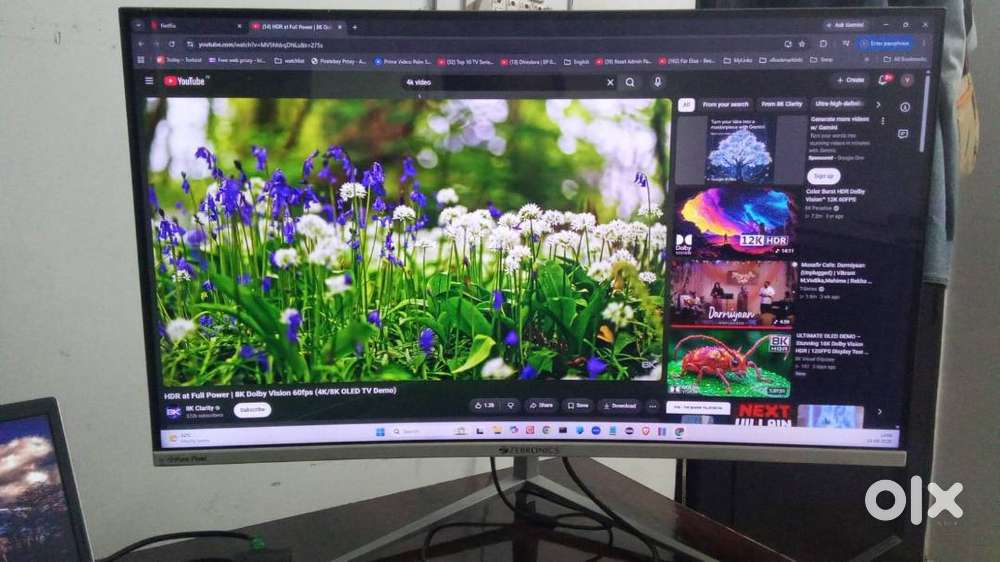The height and width of the screenshot is (562, 1000).
Task: Open the info icon on right side panel
Action: pos(905,107)
